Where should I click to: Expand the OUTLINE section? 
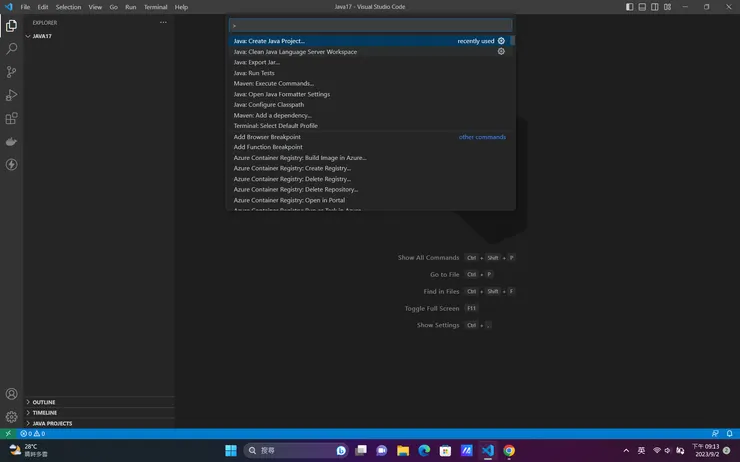tap(44, 402)
